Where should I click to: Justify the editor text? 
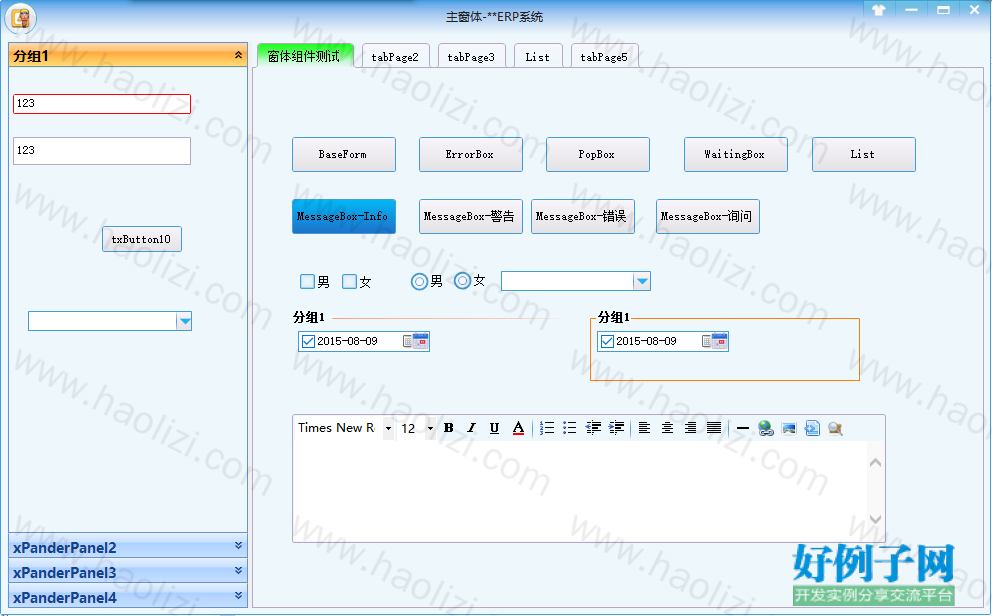[714, 428]
